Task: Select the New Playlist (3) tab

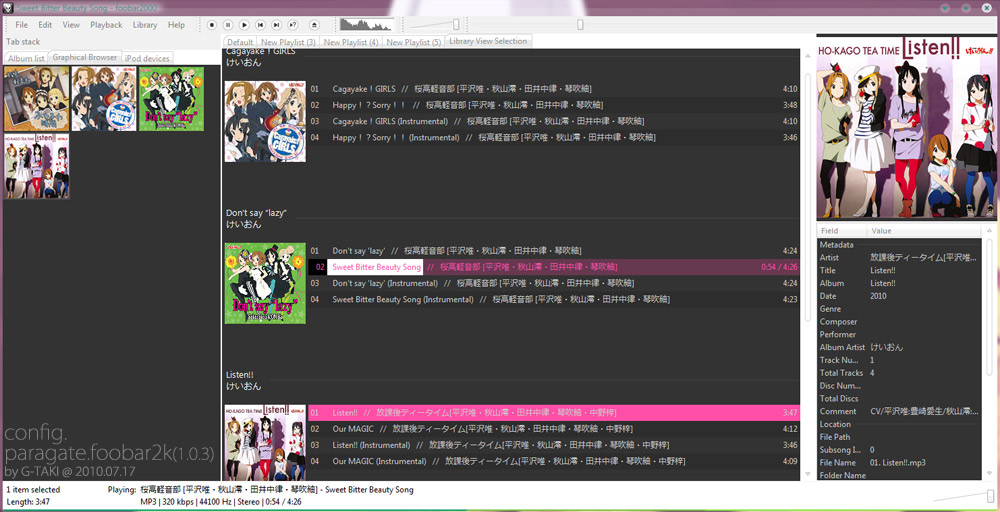Action: coord(288,42)
